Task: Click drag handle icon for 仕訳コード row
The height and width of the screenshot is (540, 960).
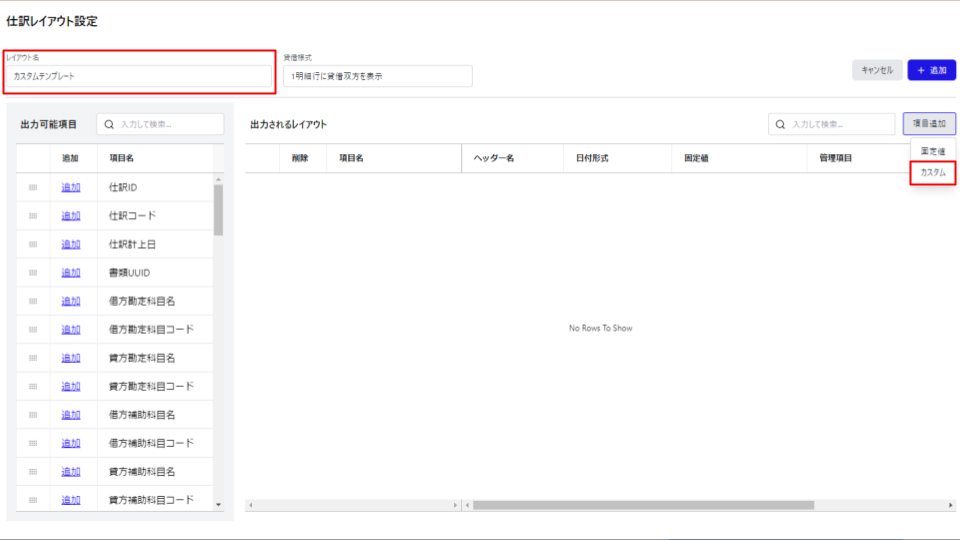Action: click(33, 216)
